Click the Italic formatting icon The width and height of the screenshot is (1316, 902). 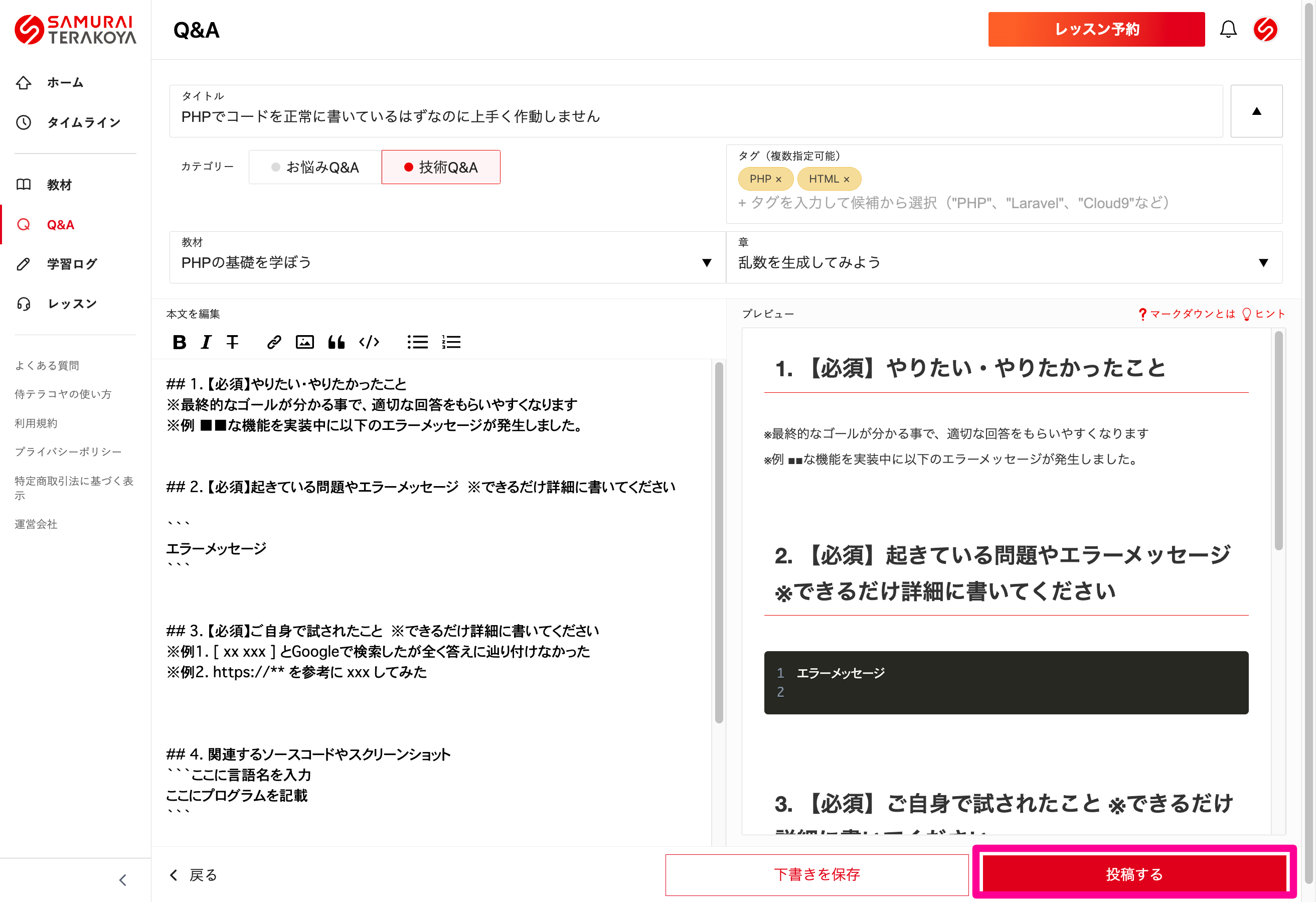(x=206, y=342)
